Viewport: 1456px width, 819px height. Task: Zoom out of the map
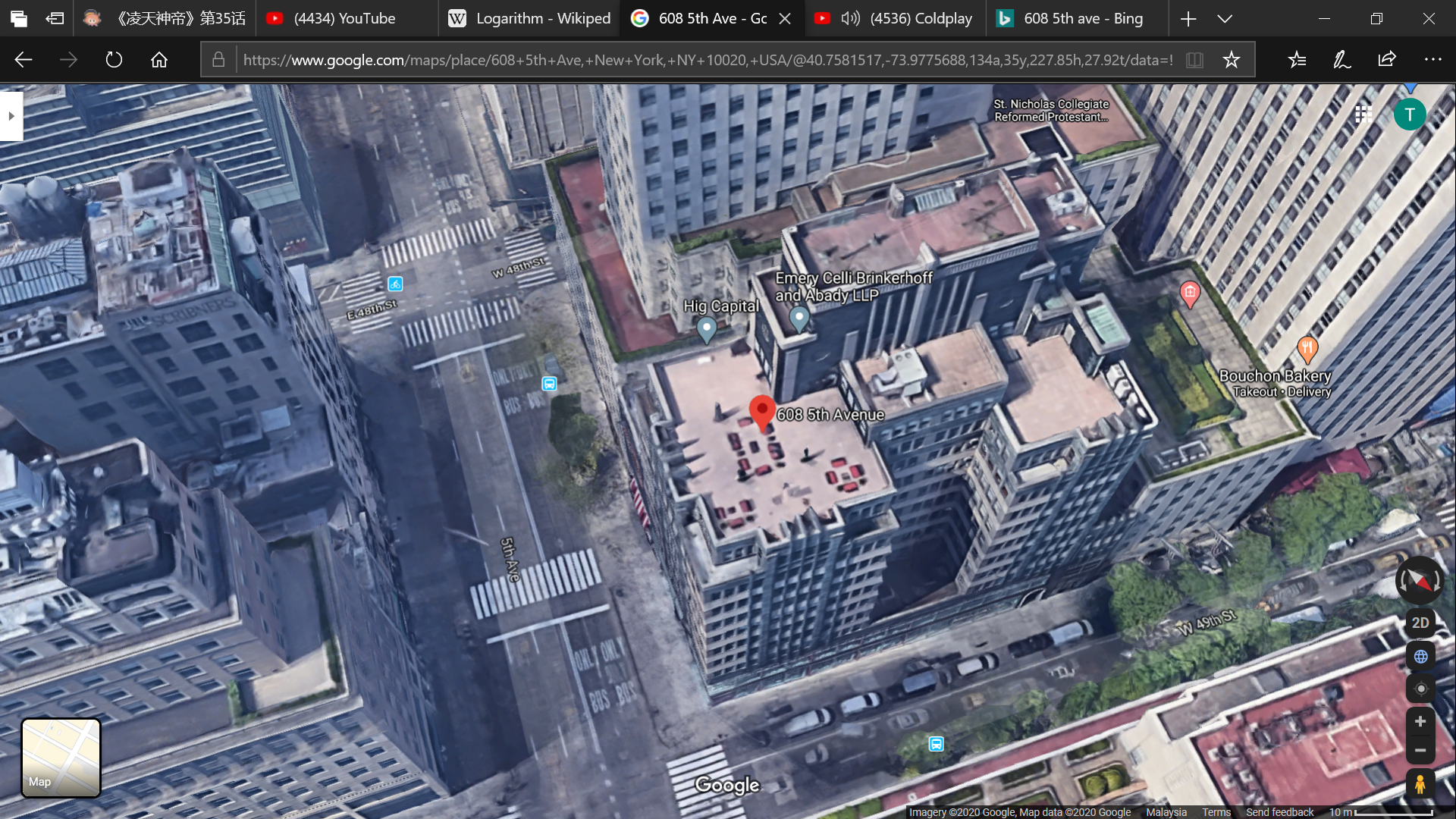point(1420,750)
